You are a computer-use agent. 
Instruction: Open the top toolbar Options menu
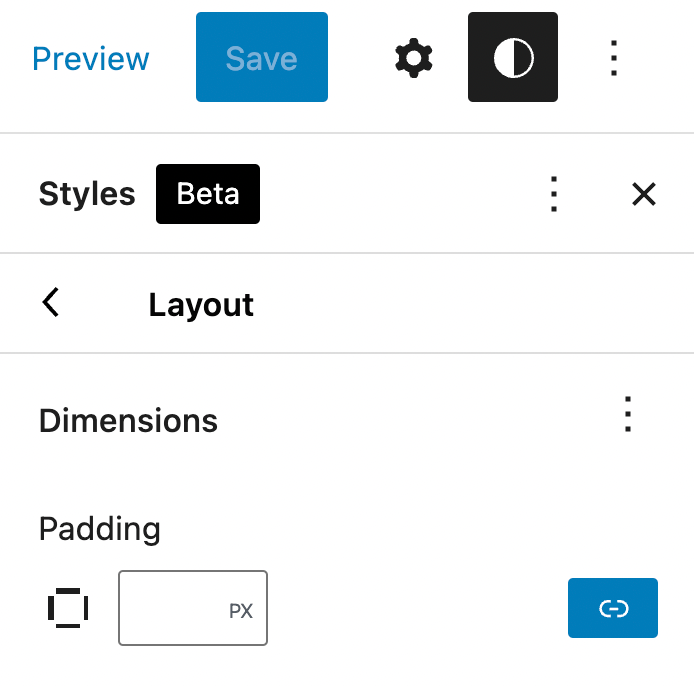coord(614,58)
